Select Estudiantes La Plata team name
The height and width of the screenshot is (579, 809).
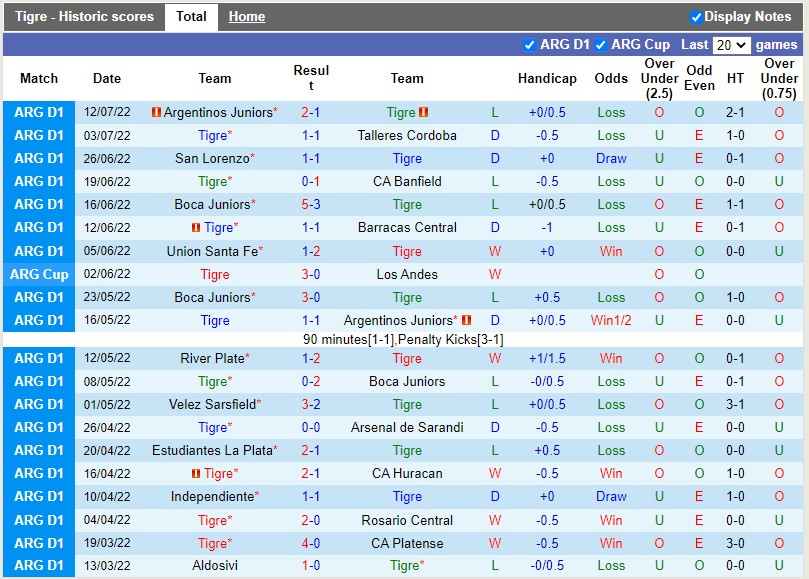coord(212,451)
